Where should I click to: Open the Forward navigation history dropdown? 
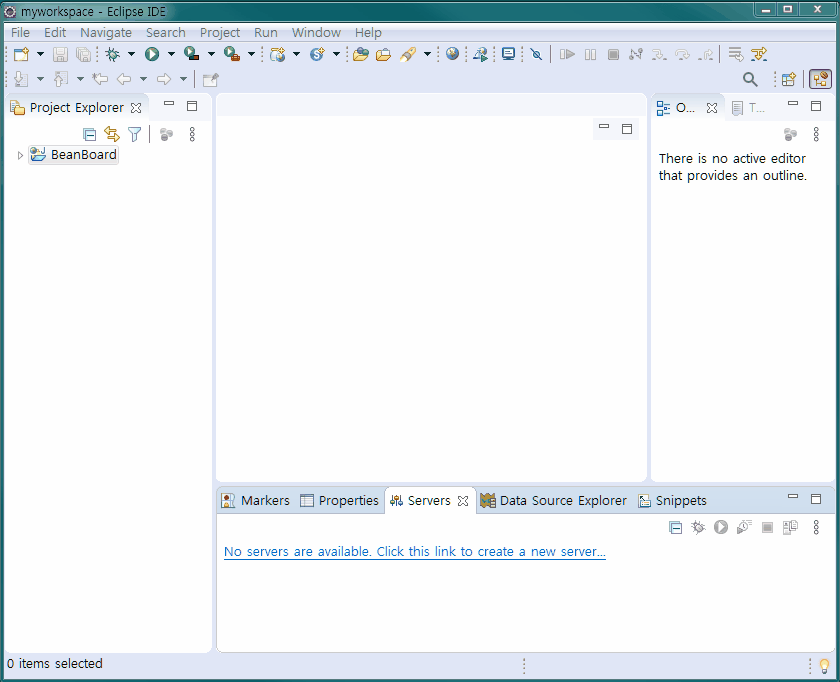[x=183, y=79]
